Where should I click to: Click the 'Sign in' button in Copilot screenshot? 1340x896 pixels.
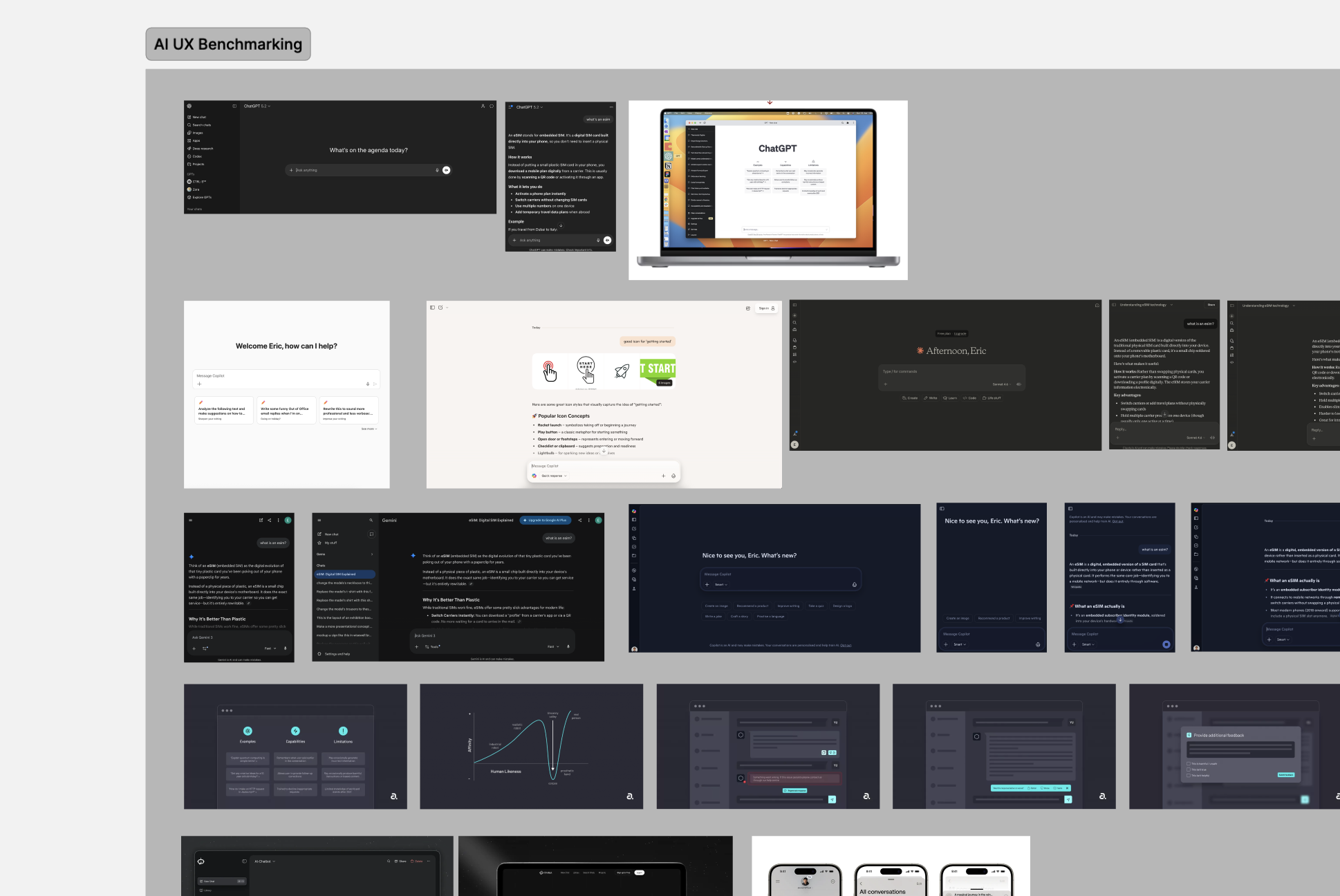pos(766,308)
